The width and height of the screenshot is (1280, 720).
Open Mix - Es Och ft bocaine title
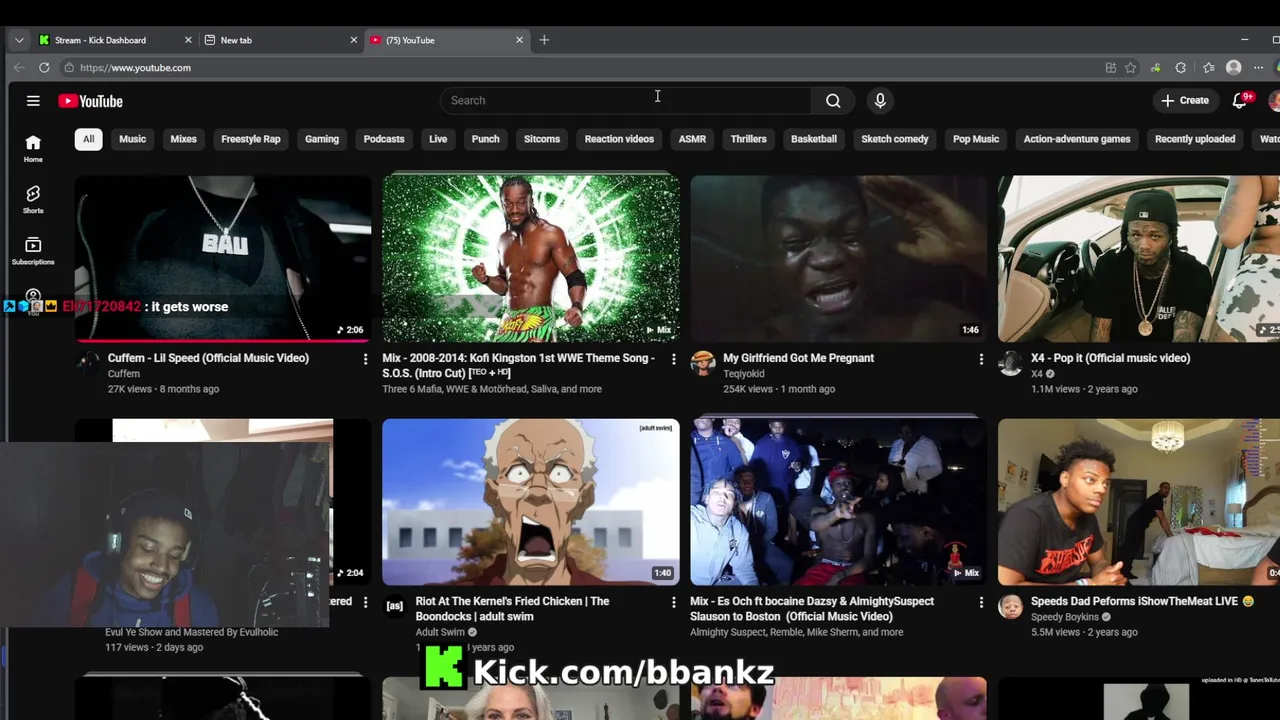tap(812, 608)
